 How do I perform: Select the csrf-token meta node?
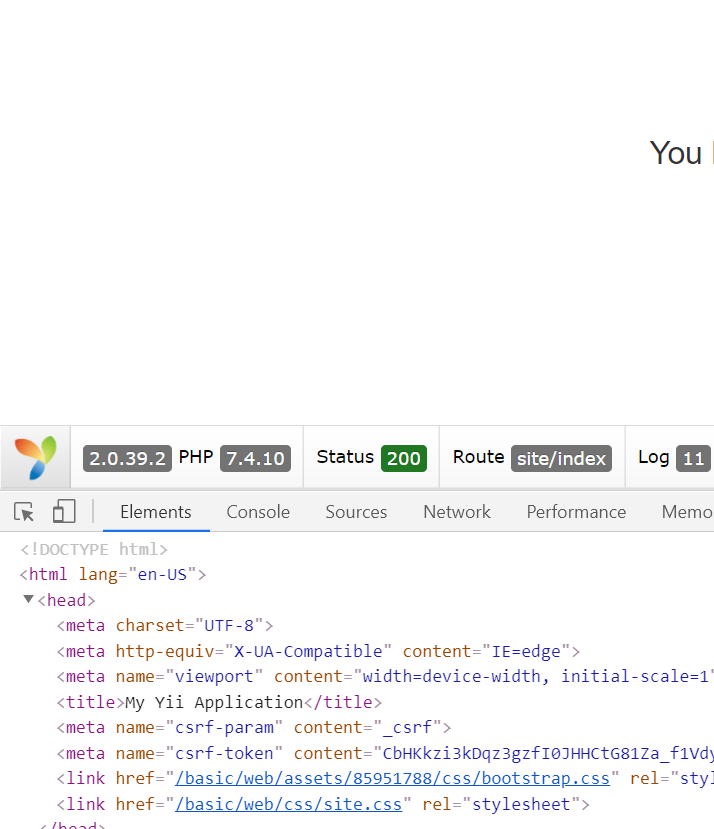[385, 753]
